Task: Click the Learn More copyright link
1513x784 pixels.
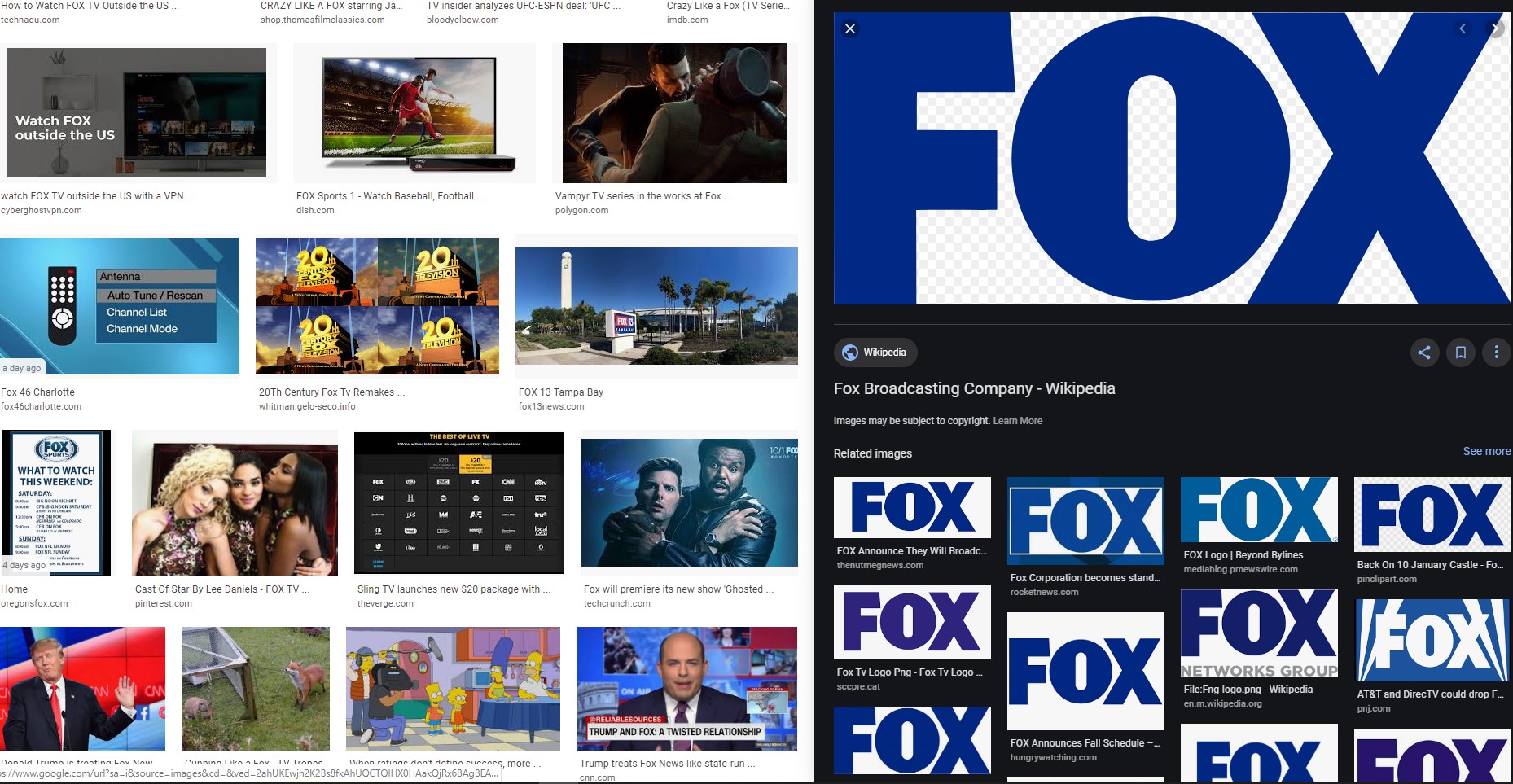Action: (1017, 421)
